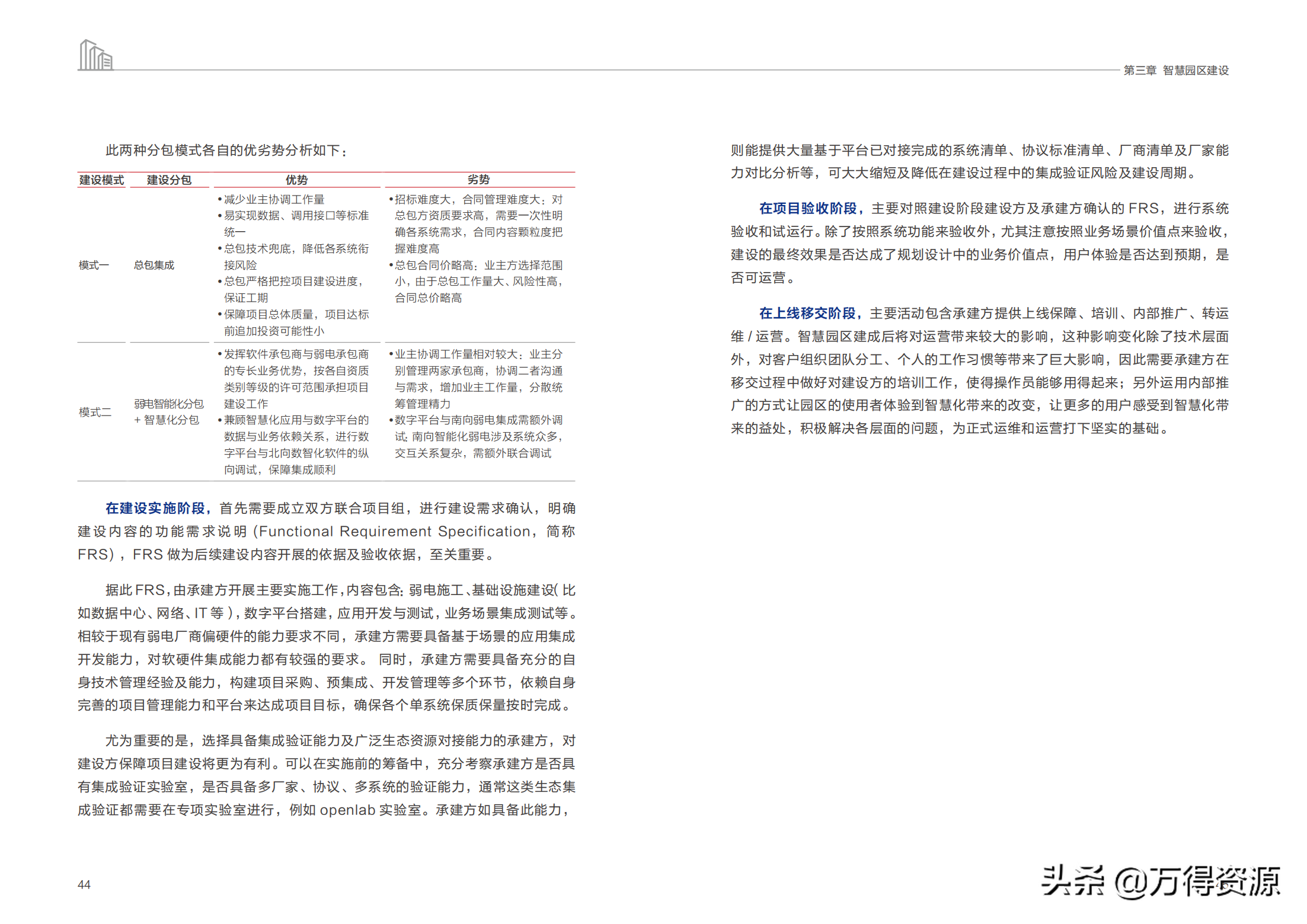
Task: Click the 优势 table column header
Action: pyautogui.click(x=296, y=180)
